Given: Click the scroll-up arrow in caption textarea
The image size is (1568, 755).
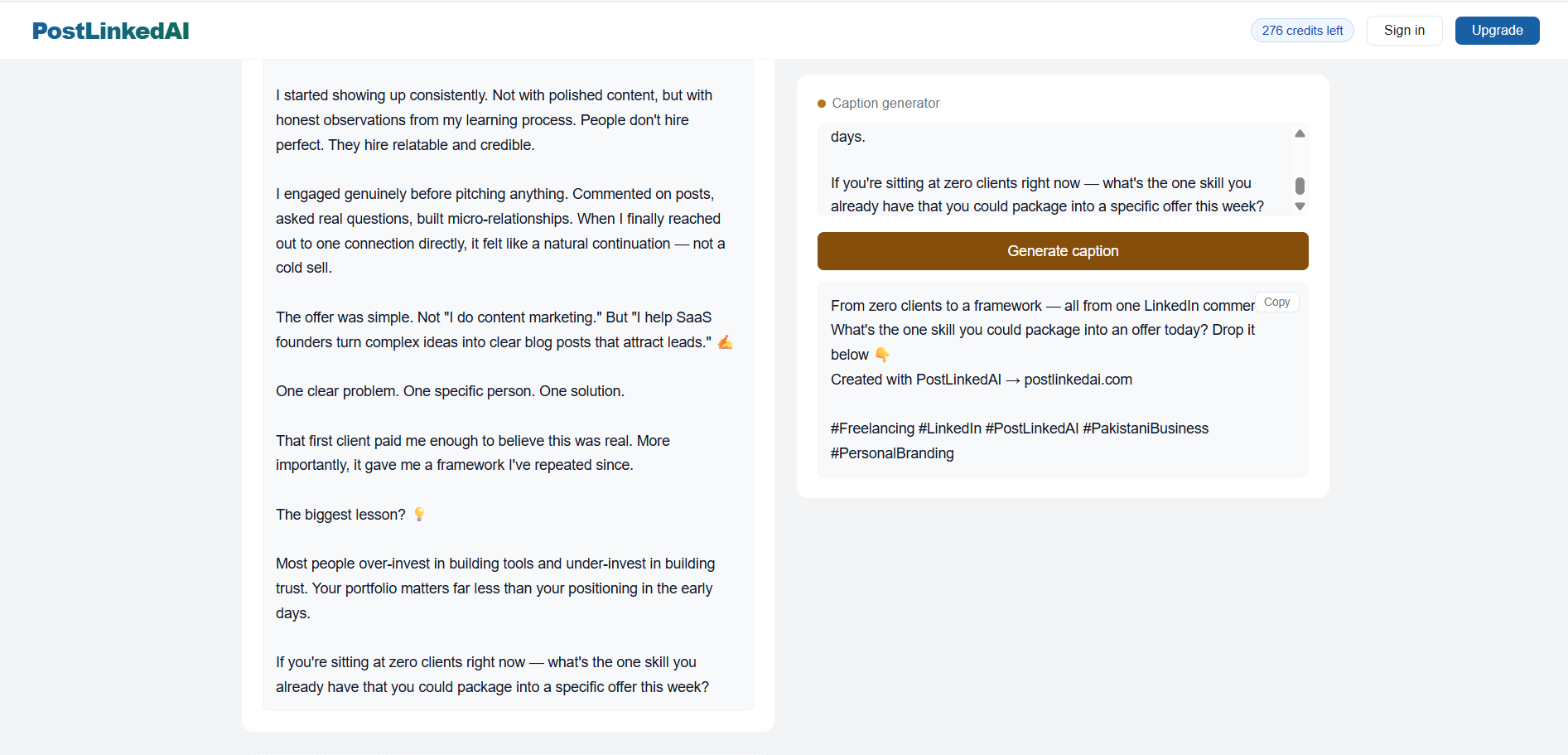Looking at the screenshot, I should point(1300,133).
